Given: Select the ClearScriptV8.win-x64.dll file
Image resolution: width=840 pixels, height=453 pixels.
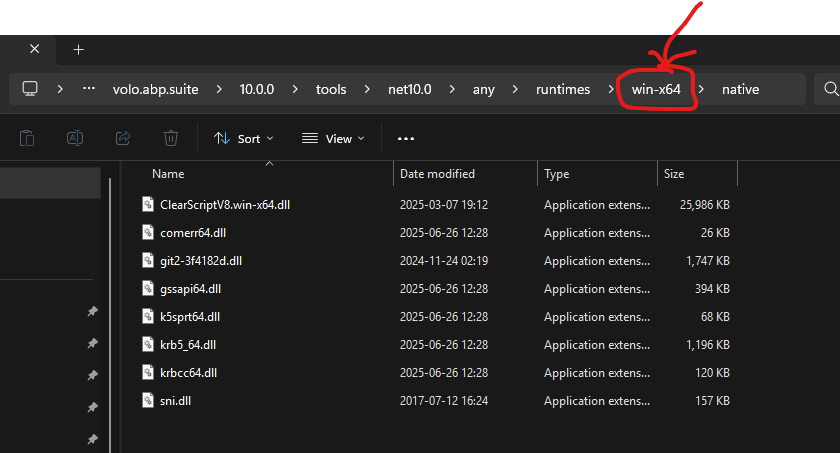Looking at the screenshot, I should (x=224, y=205).
